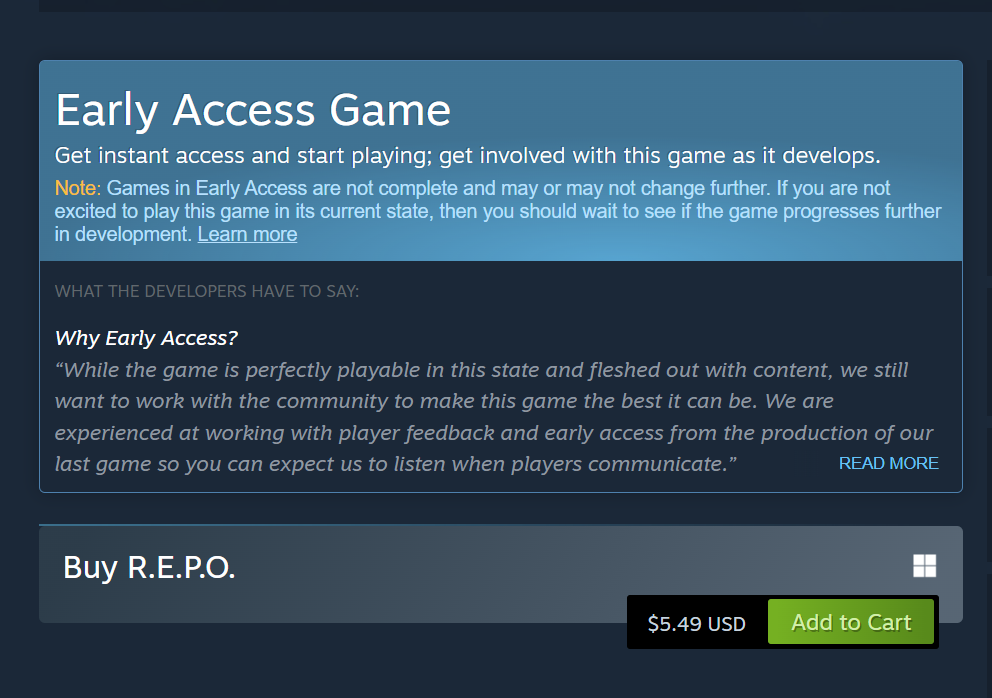Click the black price container beside Add to Cart
Image resolution: width=992 pixels, height=698 pixels.
(x=697, y=623)
